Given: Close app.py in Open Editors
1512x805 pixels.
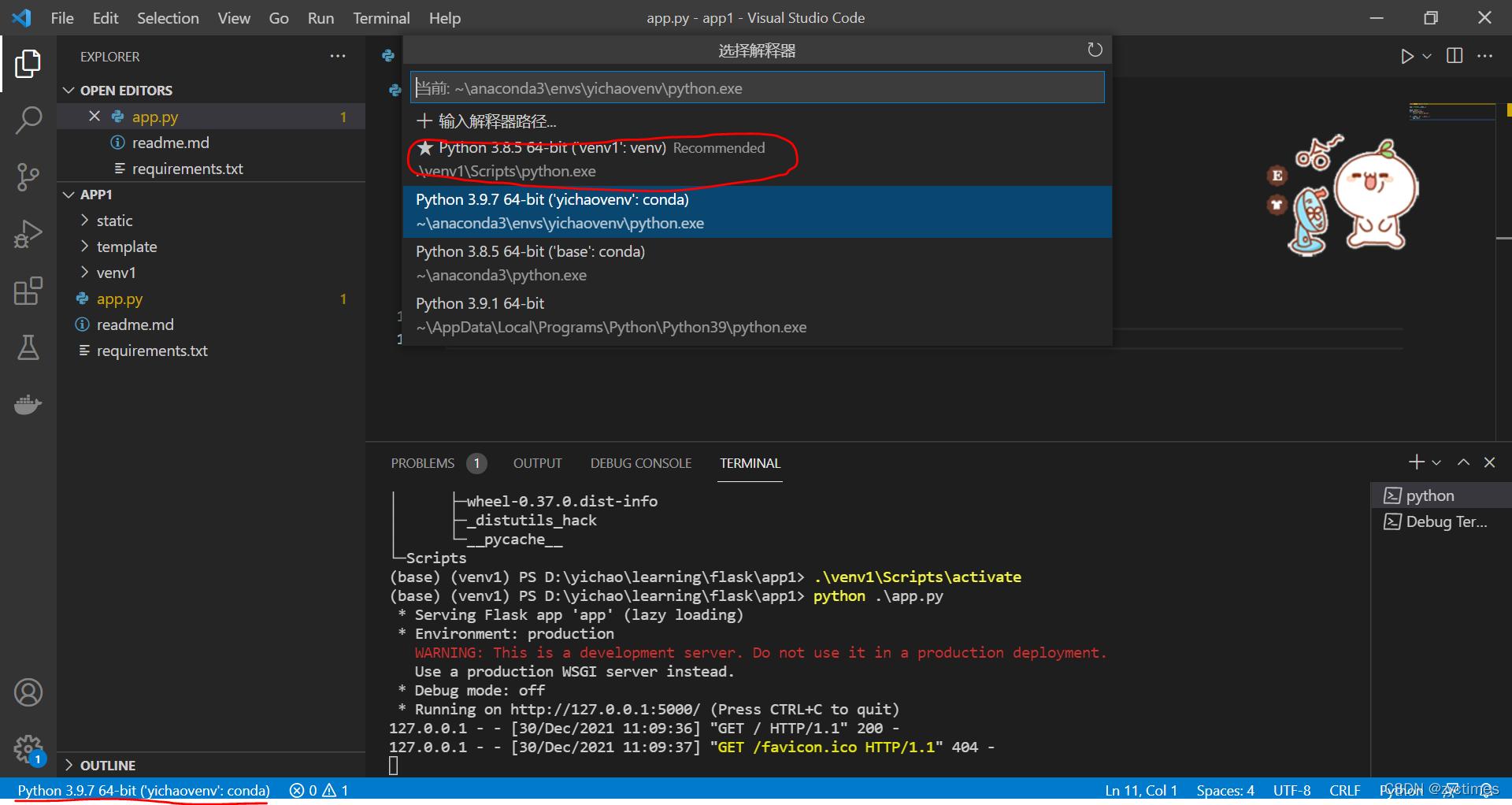Looking at the screenshot, I should (x=94, y=117).
